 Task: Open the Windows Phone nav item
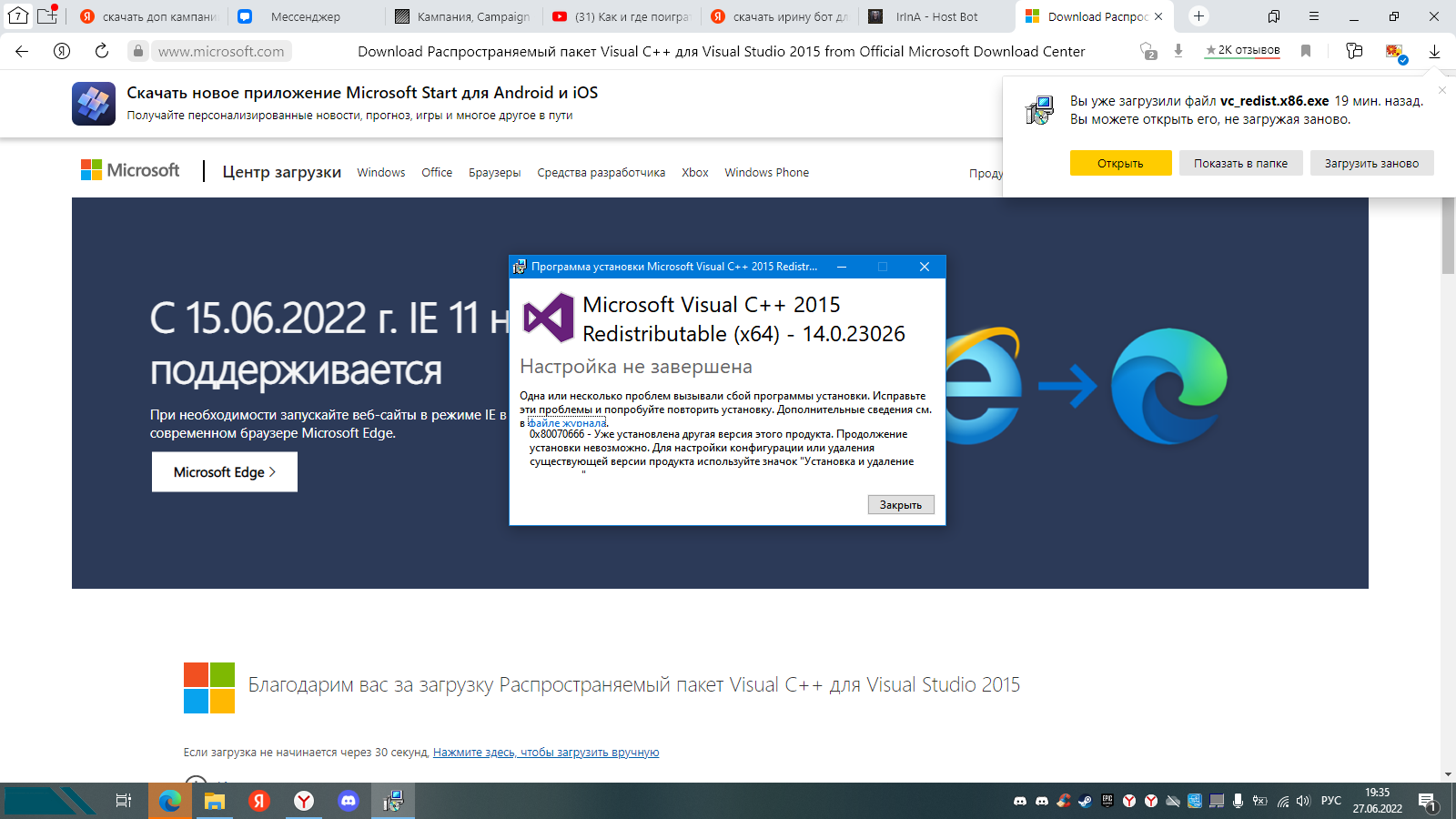pyautogui.click(x=767, y=172)
